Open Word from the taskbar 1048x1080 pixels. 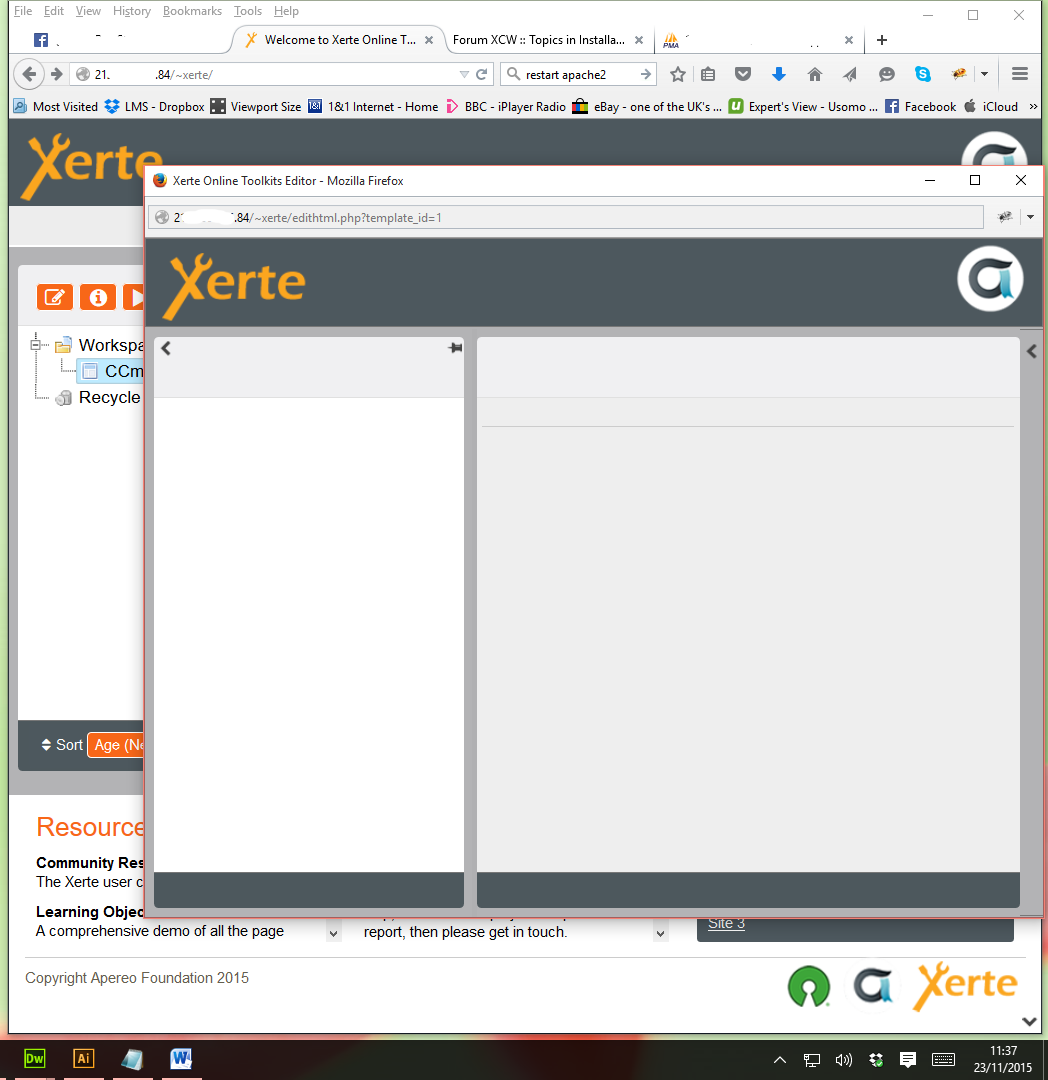(x=181, y=1059)
